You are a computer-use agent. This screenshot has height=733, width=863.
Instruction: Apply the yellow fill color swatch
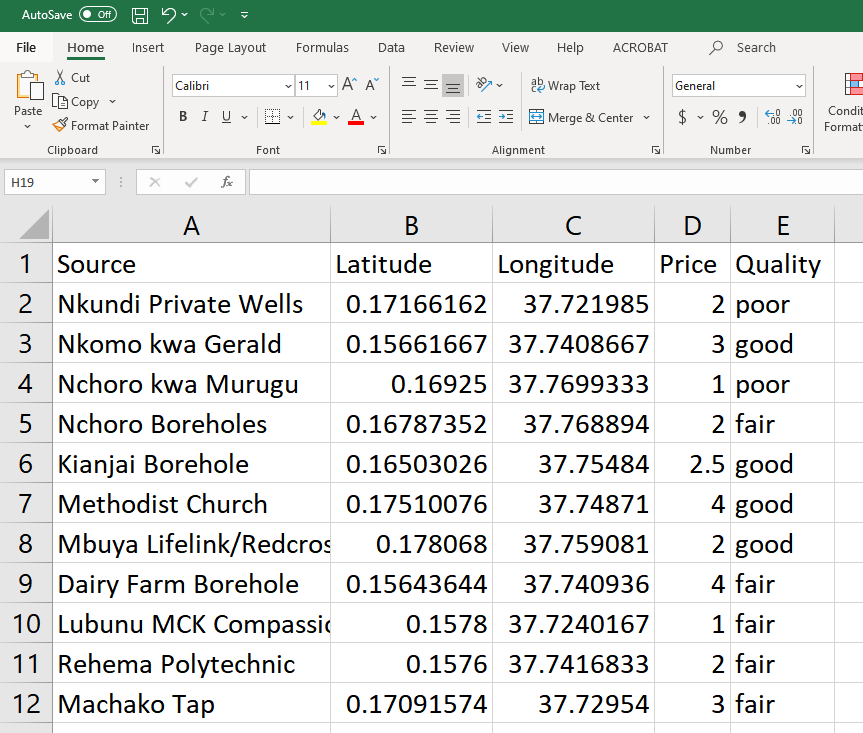pos(319,117)
